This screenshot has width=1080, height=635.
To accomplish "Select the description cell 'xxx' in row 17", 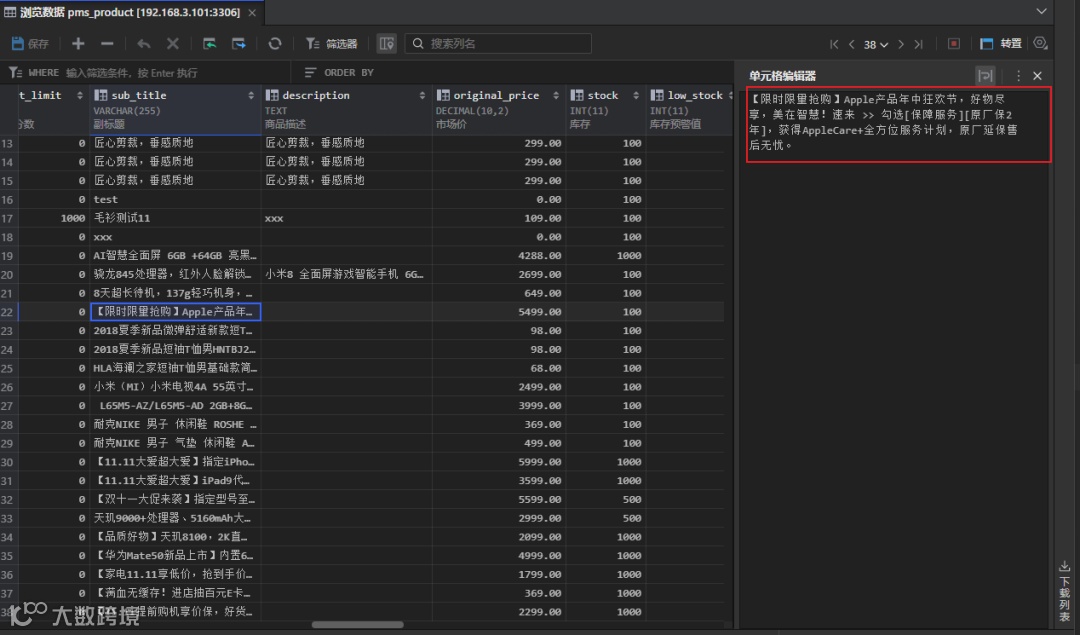I will (347, 218).
